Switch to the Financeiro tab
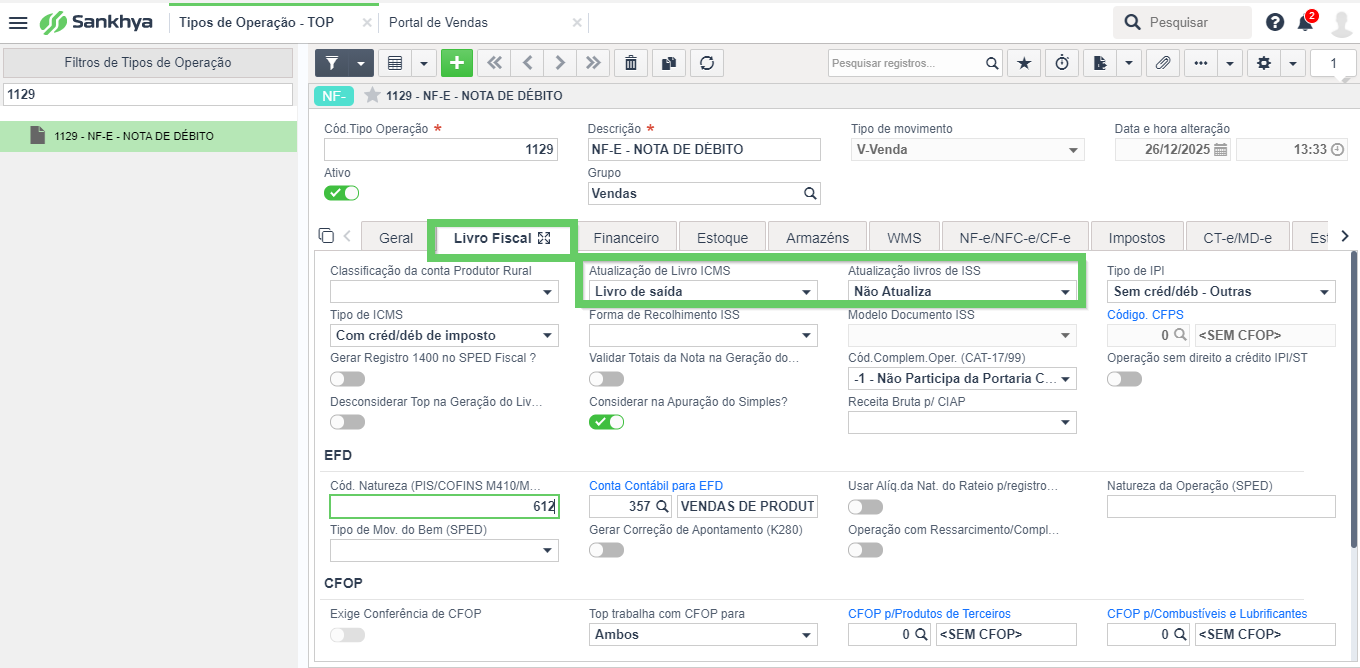 (626, 238)
